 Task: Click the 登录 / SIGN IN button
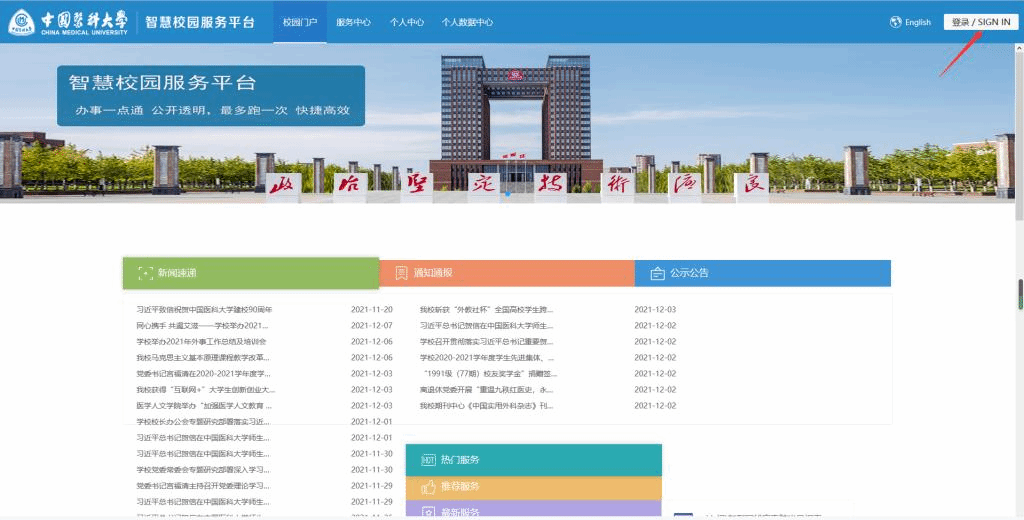(x=980, y=22)
